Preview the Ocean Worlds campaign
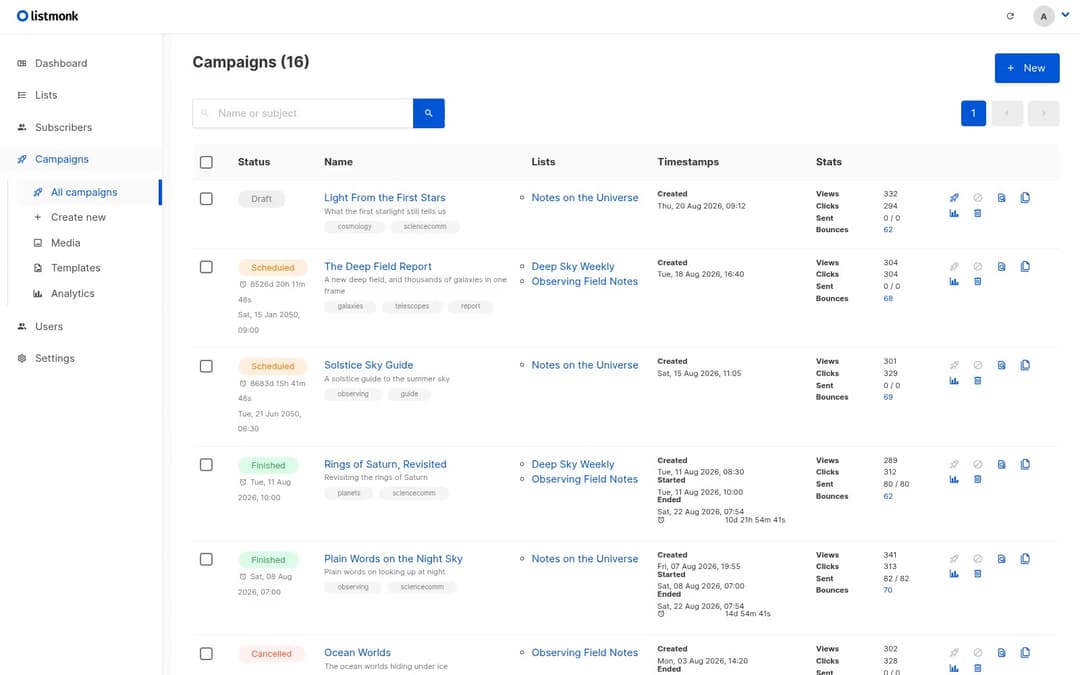This screenshot has height=675, width=1080. pos(1001,652)
